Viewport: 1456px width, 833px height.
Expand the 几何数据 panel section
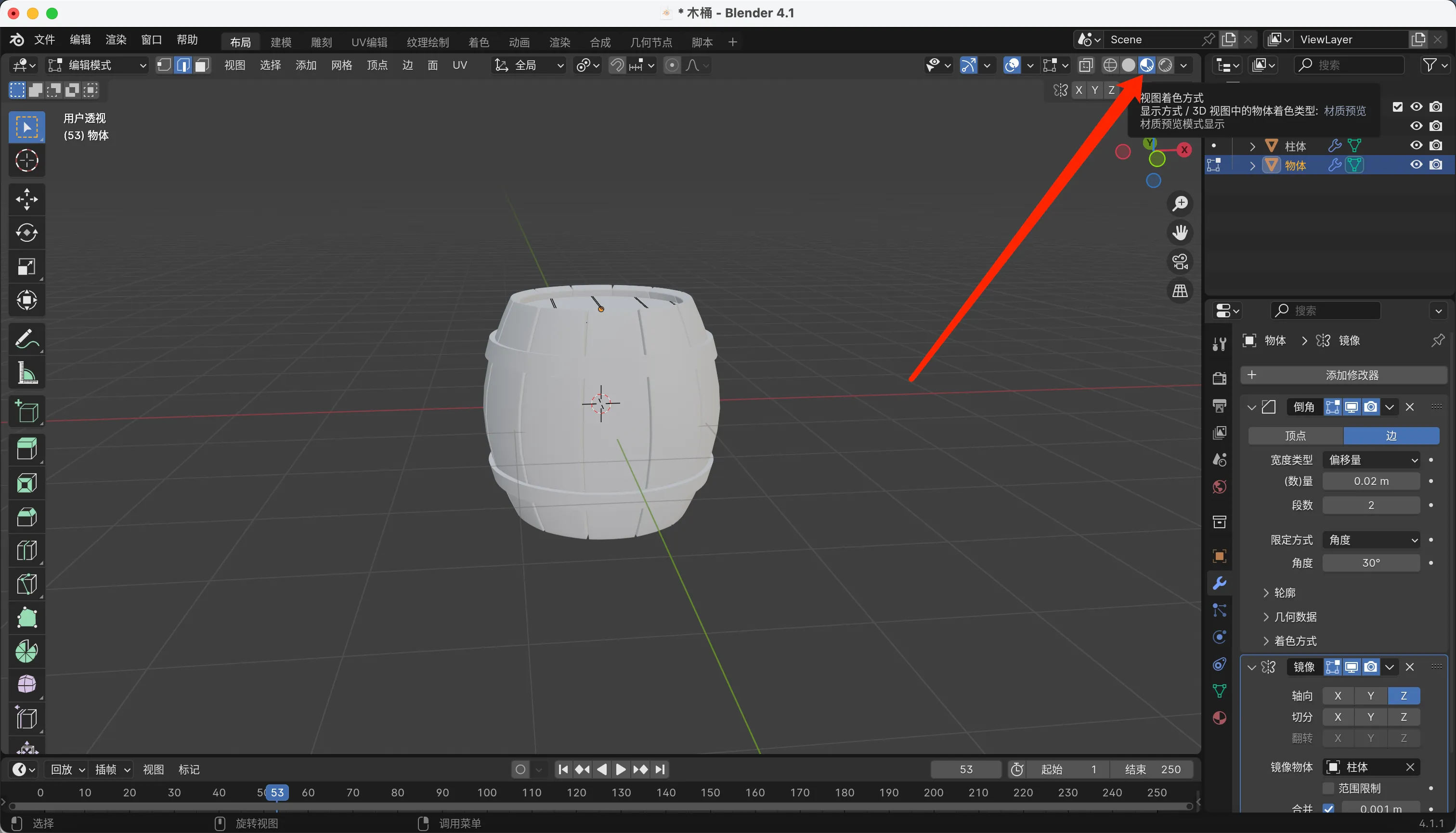1295,617
